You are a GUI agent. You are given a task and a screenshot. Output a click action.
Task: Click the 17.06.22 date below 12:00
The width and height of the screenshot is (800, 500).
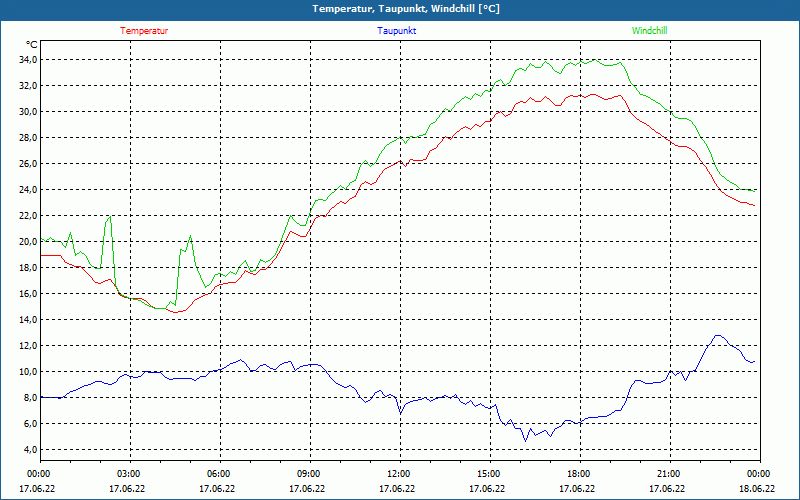[397, 489]
